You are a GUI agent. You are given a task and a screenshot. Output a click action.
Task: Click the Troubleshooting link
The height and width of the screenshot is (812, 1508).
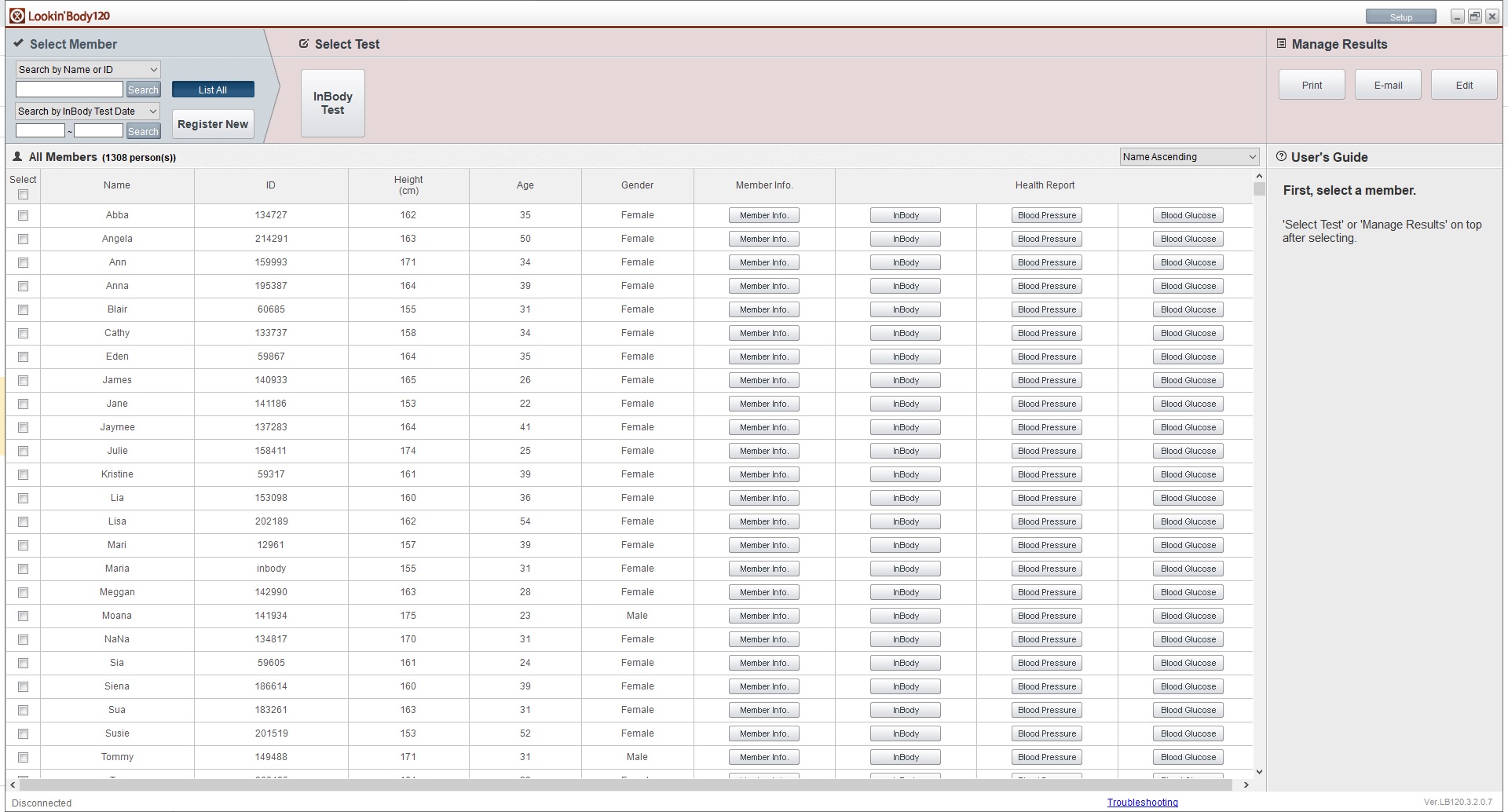click(1142, 803)
